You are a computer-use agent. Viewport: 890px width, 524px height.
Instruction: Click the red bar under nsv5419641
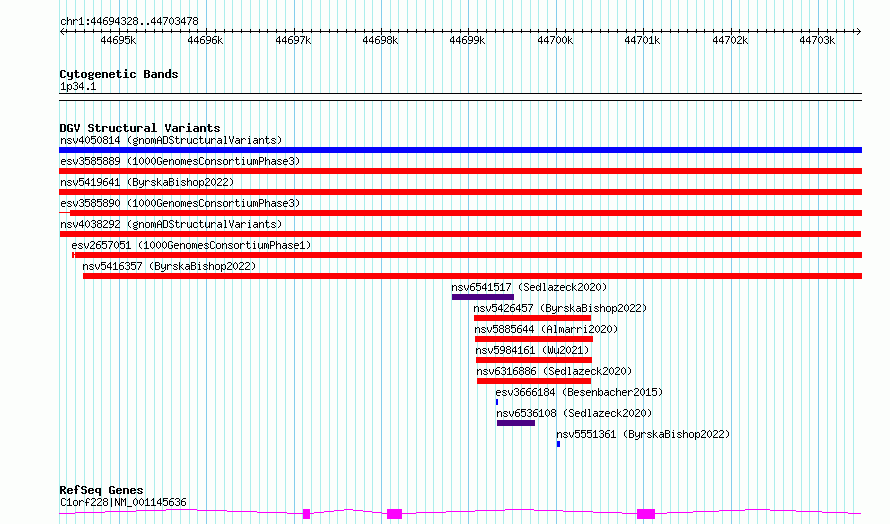460,192
